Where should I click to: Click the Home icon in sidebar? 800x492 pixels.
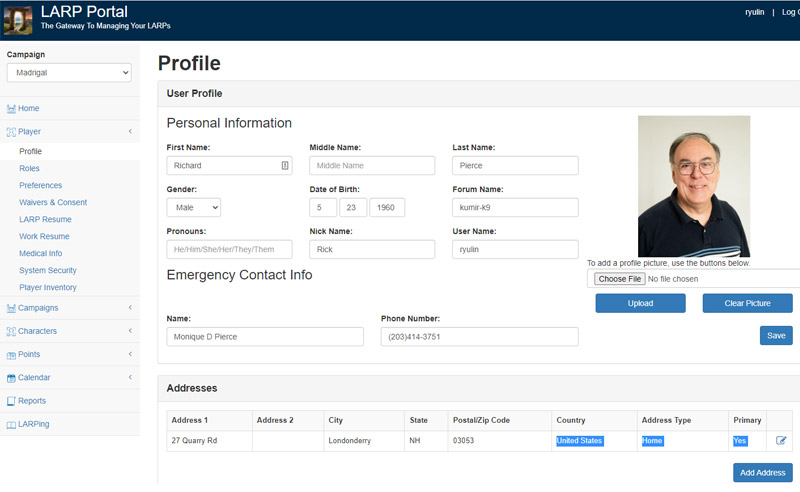pyautogui.click(x=11, y=108)
